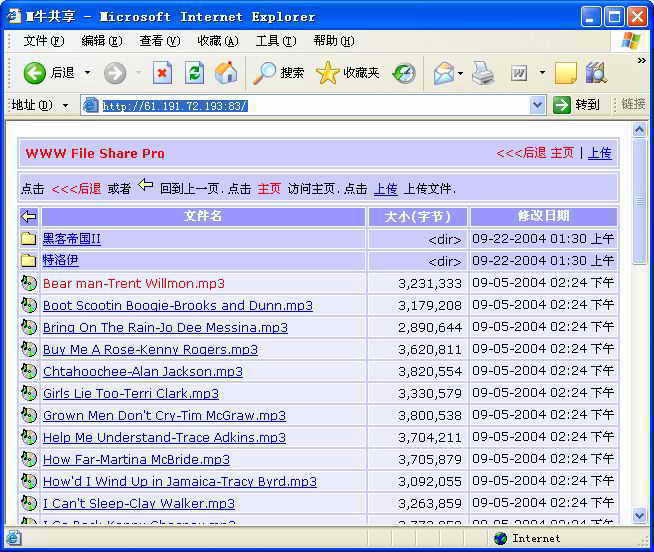Click the yellow back arrow in table header

(x=28, y=217)
